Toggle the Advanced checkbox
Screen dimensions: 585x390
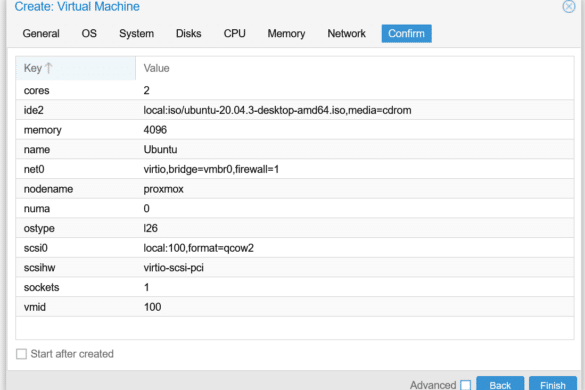point(465,385)
